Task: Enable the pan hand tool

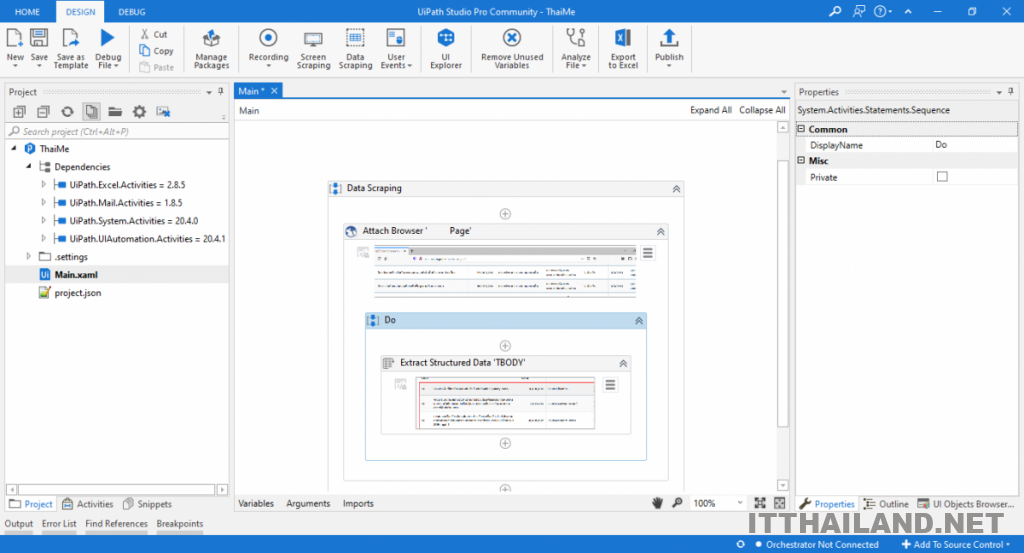Action: pyautogui.click(x=658, y=503)
